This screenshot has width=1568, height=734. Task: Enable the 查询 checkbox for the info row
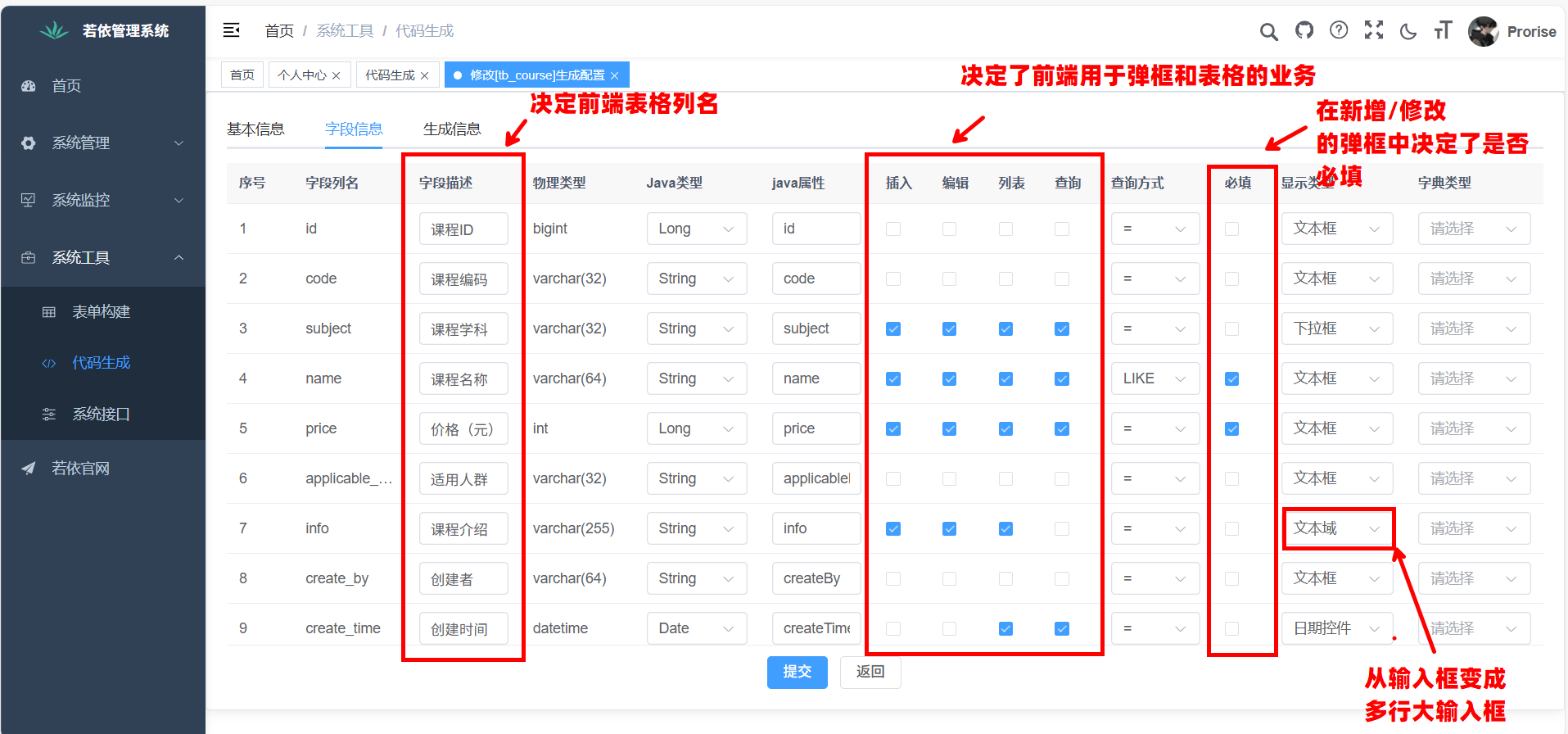pyautogui.click(x=1062, y=528)
